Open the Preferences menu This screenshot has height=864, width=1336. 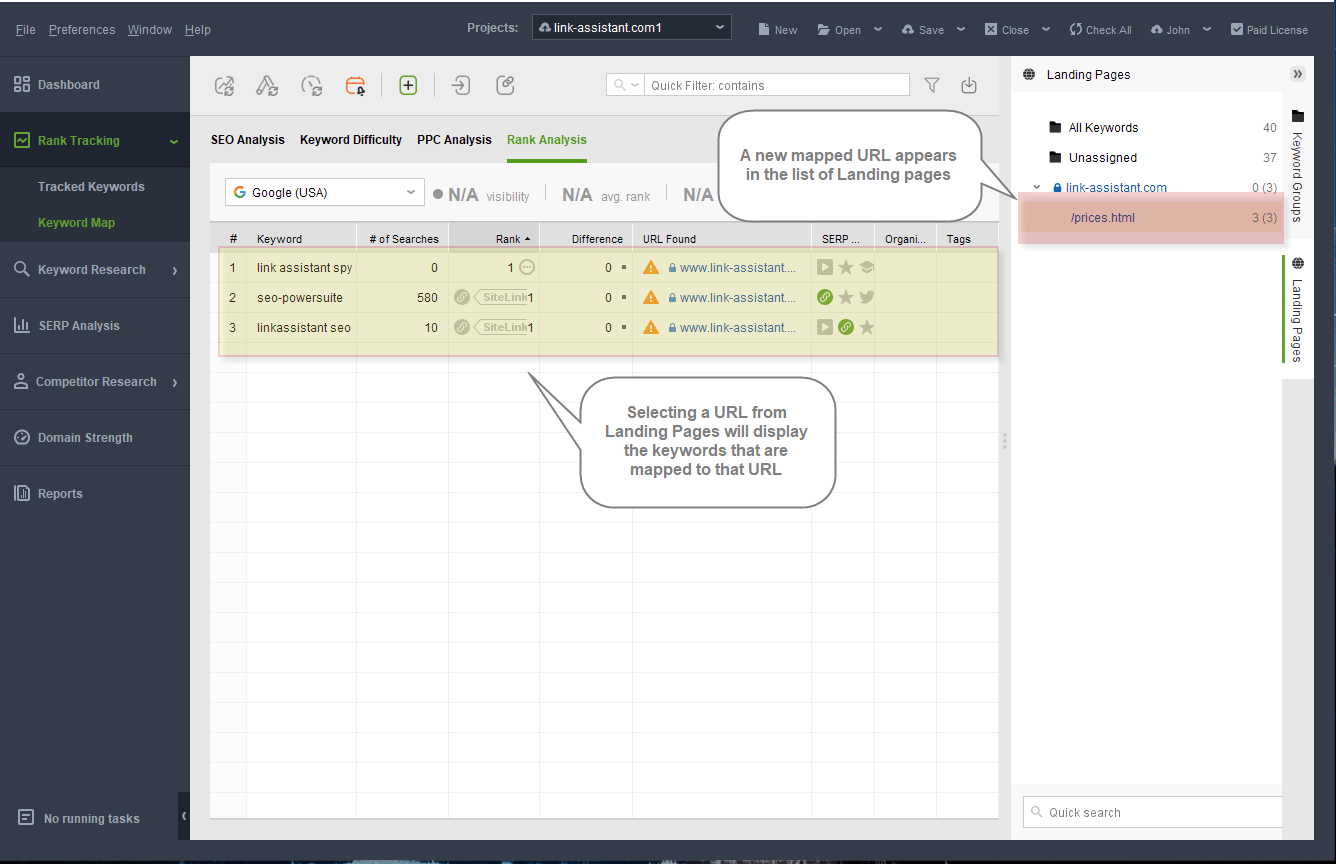point(82,30)
